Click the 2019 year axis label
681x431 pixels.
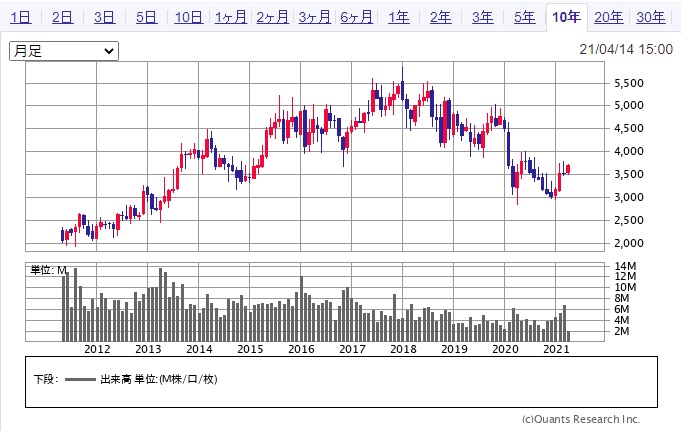pyautogui.click(x=454, y=349)
